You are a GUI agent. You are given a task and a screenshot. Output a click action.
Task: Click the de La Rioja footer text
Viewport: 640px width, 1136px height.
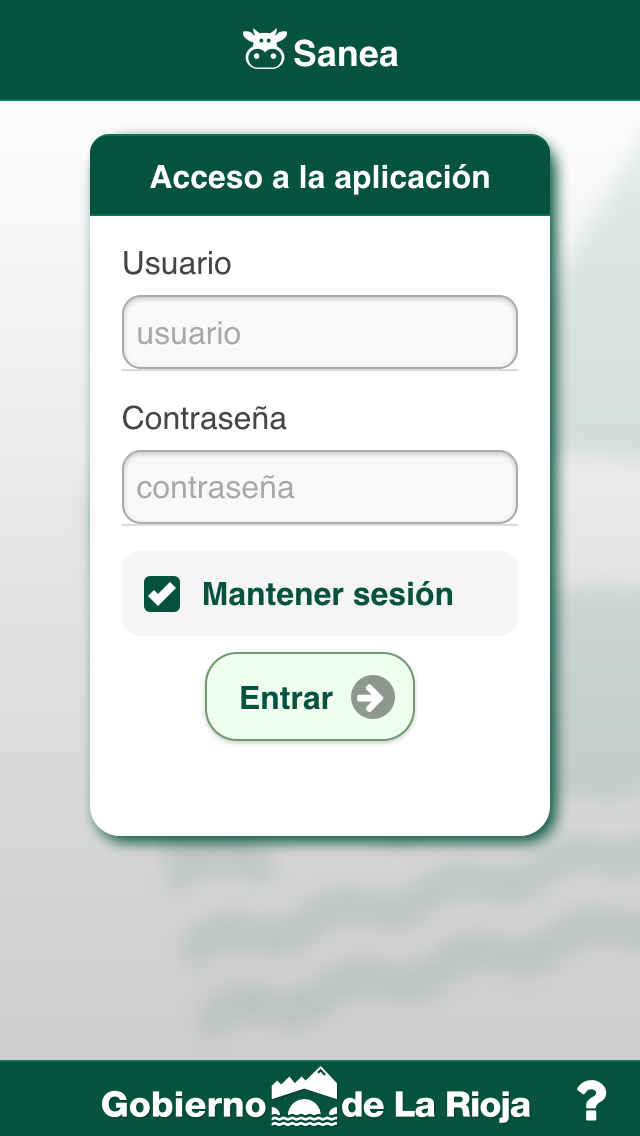coord(436,1105)
